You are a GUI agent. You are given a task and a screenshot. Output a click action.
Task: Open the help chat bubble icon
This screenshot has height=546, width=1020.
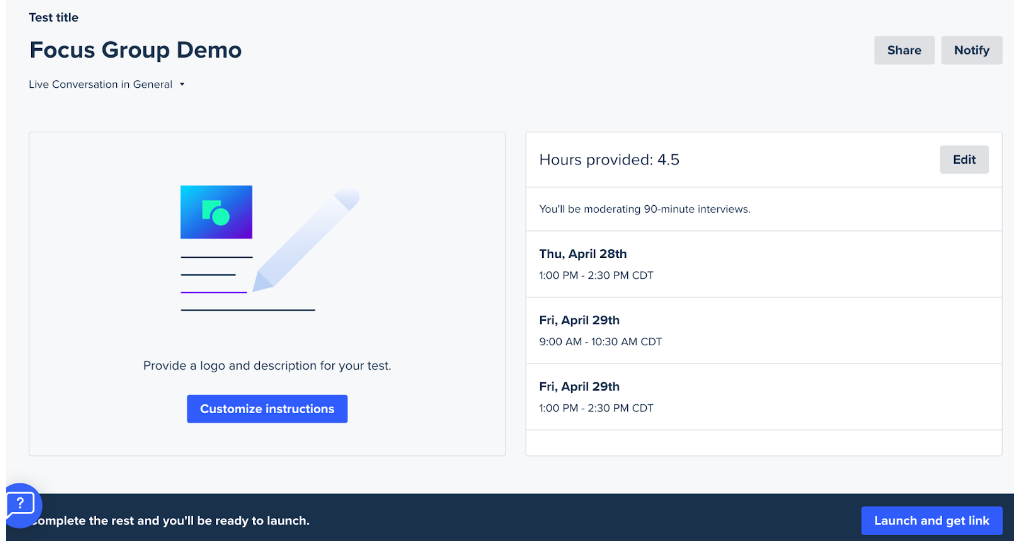pyautogui.click(x=21, y=505)
